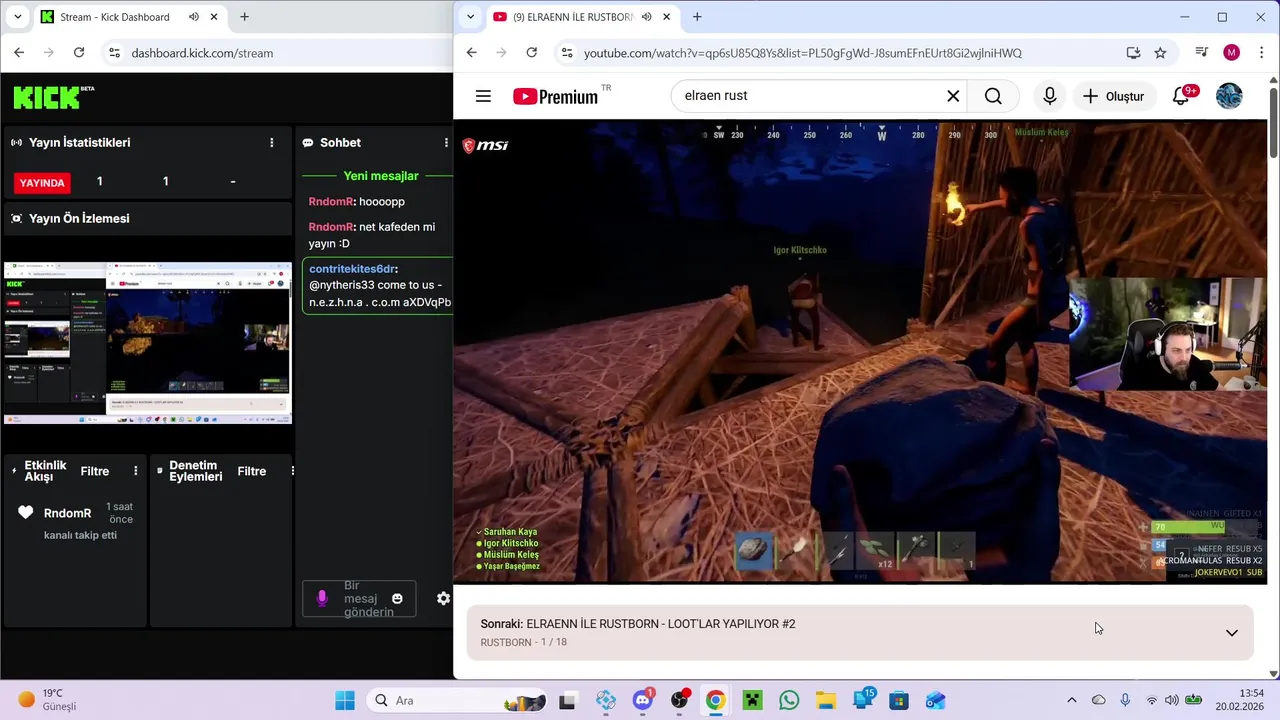Open Denetim Eylemleri options menu
1280x720 pixels.
(292, 471)
